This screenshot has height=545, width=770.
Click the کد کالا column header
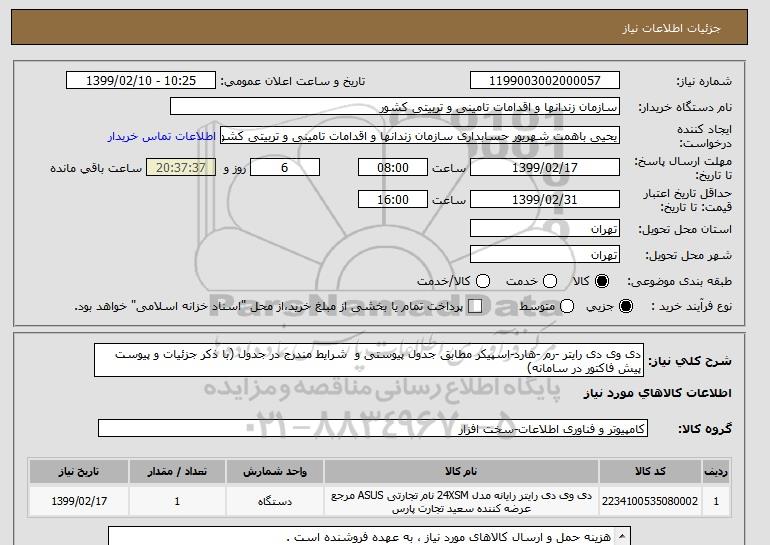pyautogui.click(x=650, y=471)
